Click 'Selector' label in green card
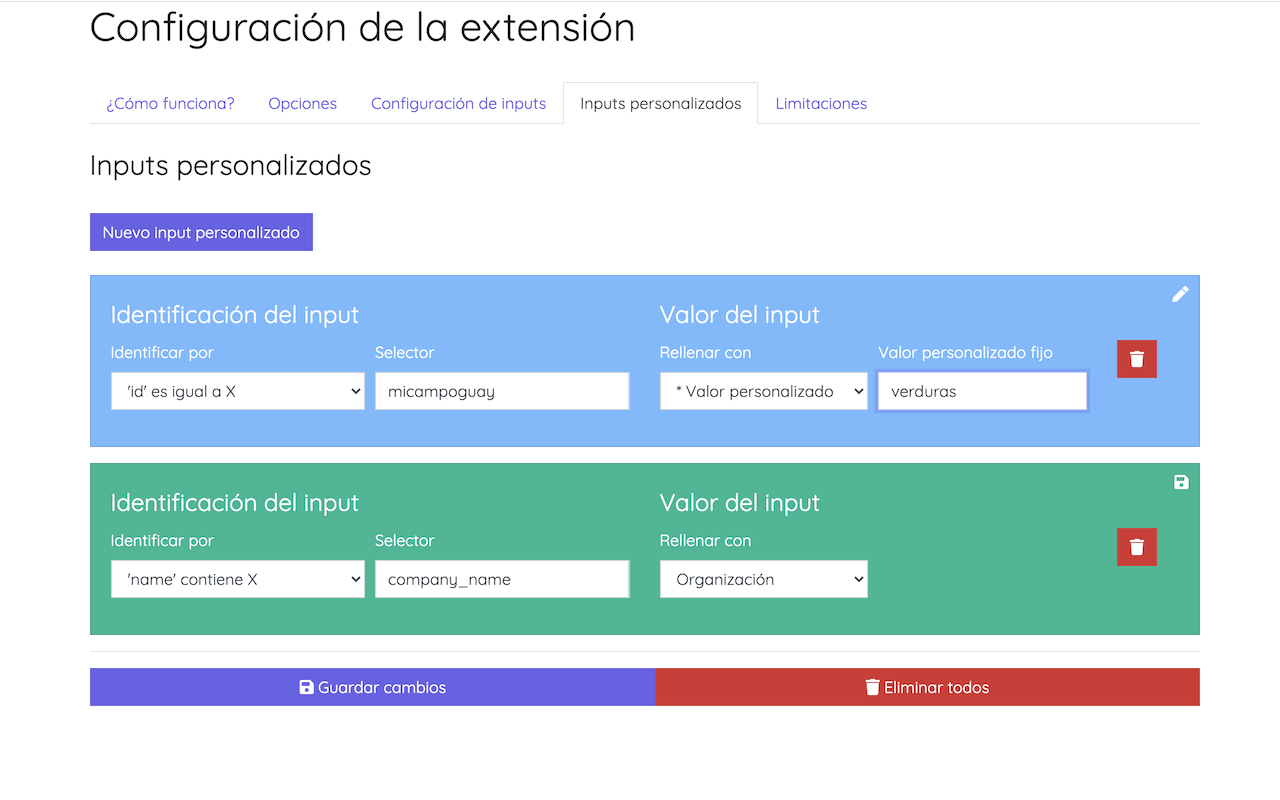 click(405, 540)
